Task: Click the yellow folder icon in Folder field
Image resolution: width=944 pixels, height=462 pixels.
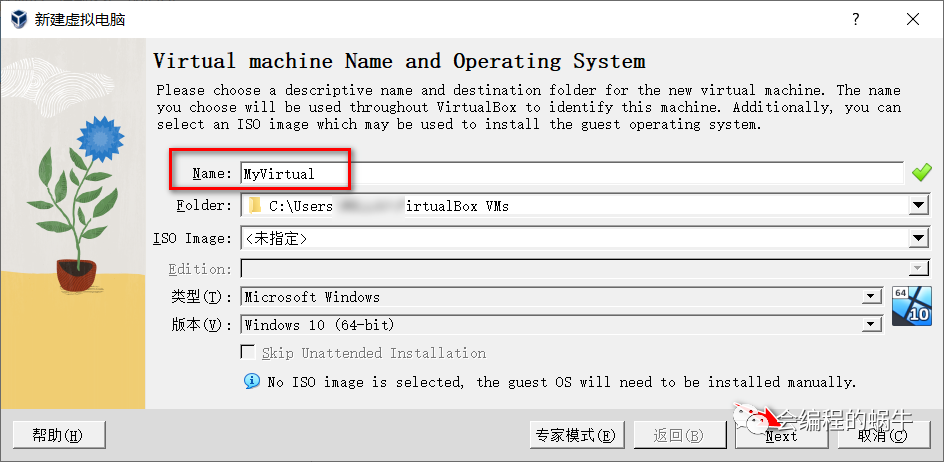Action: [255, 206]
